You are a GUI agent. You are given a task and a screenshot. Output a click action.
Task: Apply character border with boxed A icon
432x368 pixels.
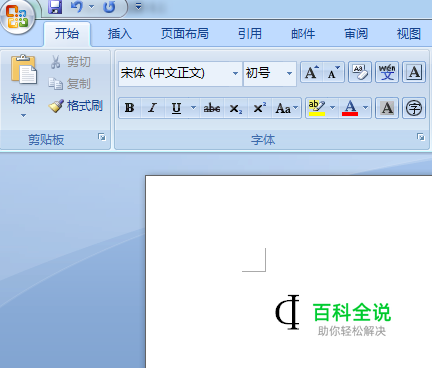pos(414,72)
